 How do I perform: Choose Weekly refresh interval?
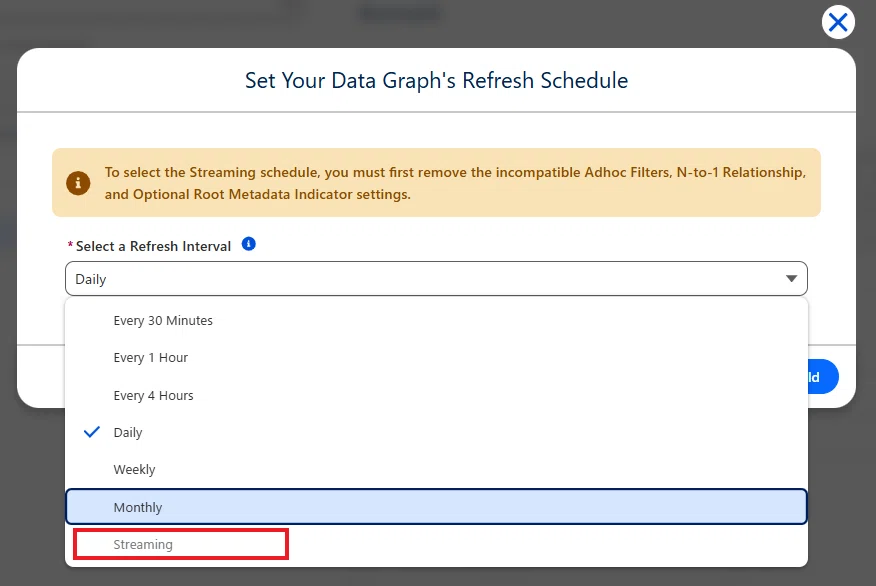[x=436, y=470]
